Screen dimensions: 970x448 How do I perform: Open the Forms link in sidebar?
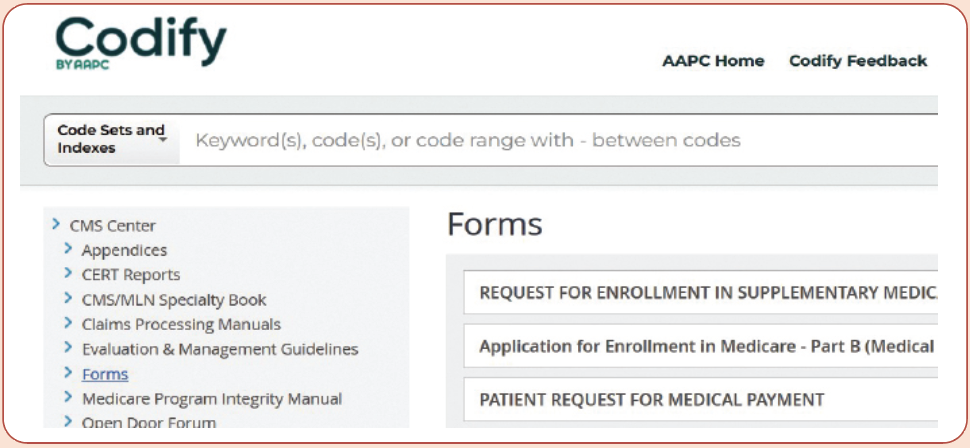(x=105, y=374)
